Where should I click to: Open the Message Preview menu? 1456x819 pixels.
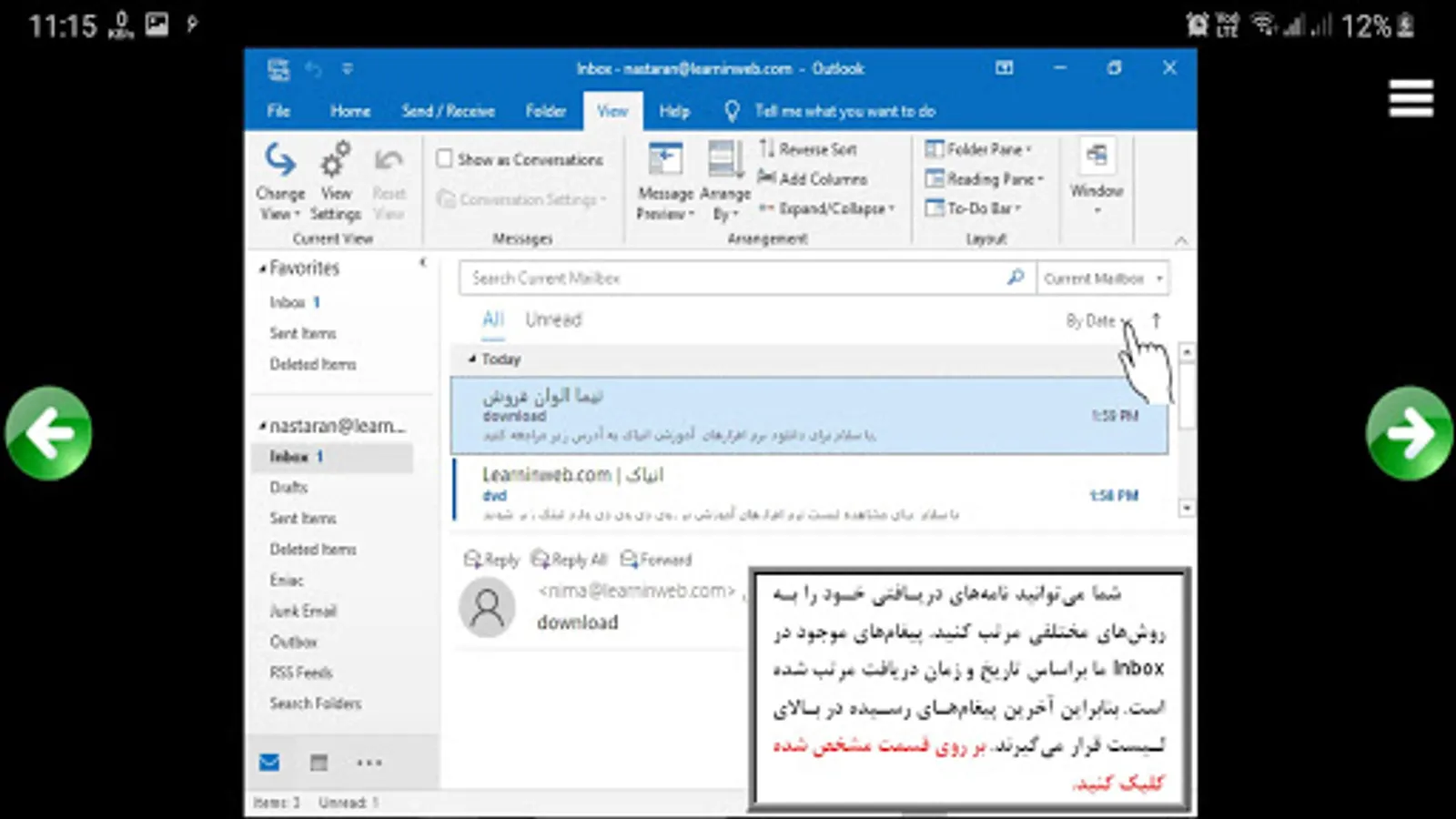665,182
